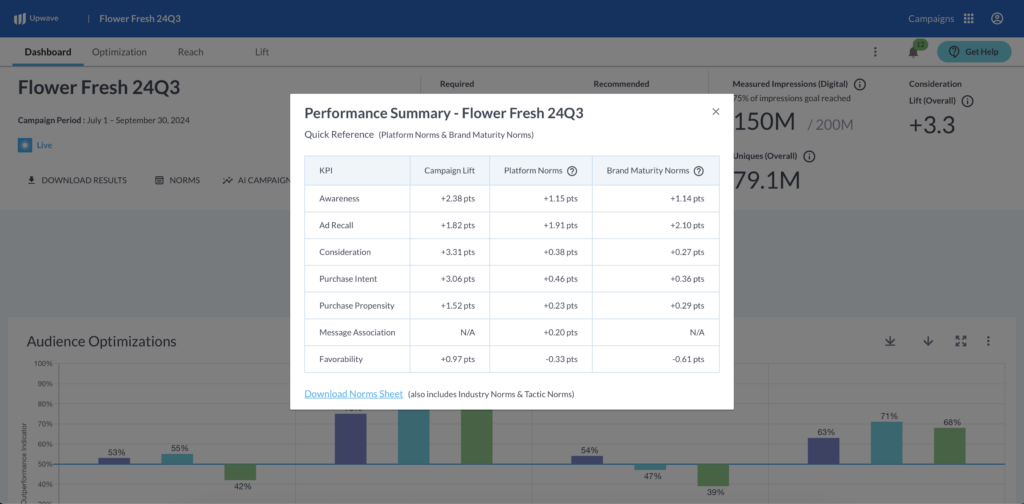Click the Consideration Lift info icon
Screen dimensions: 1024x504
click(x=968, y=101)
